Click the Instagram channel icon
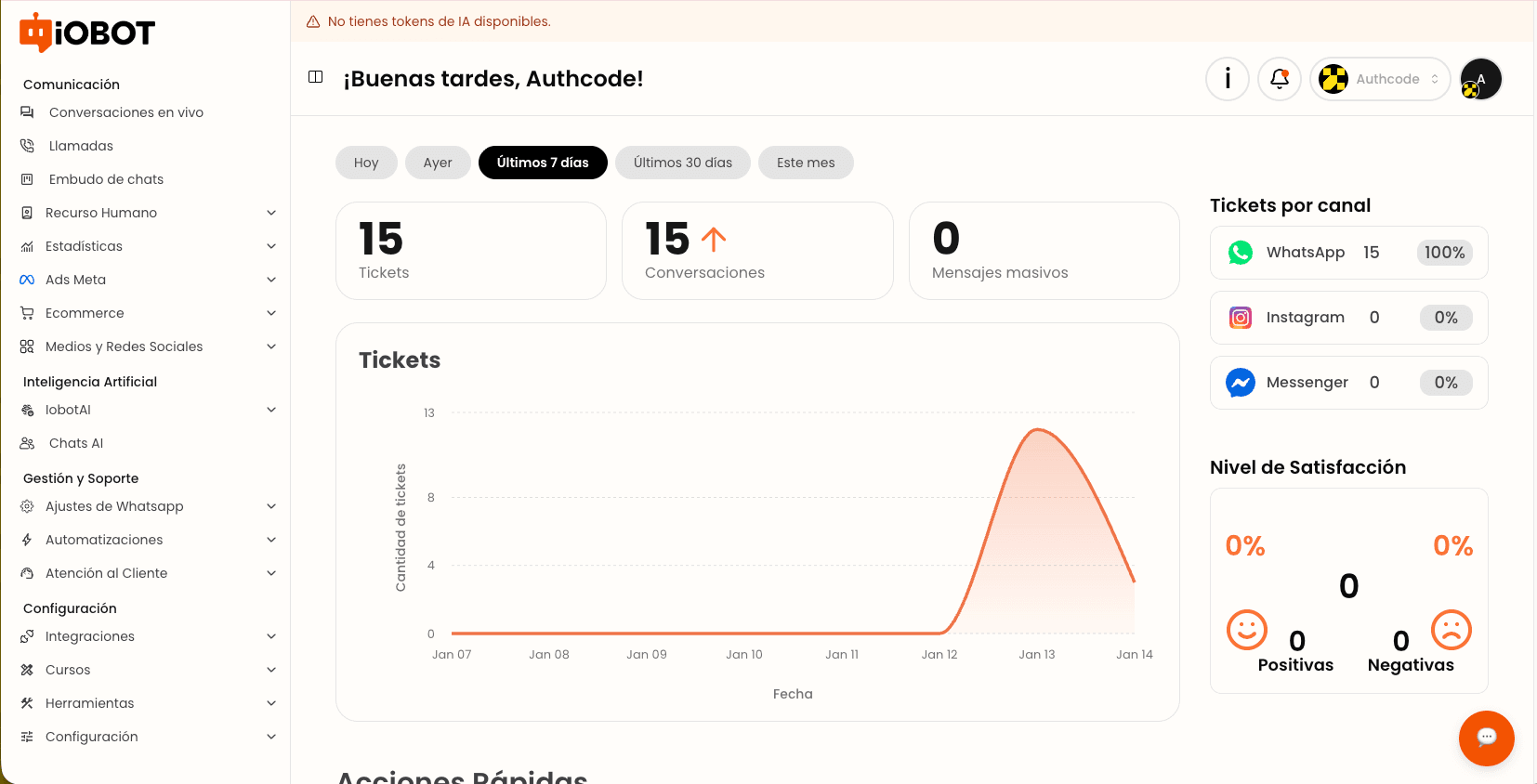The image size is (1537, 784). 1241,318
